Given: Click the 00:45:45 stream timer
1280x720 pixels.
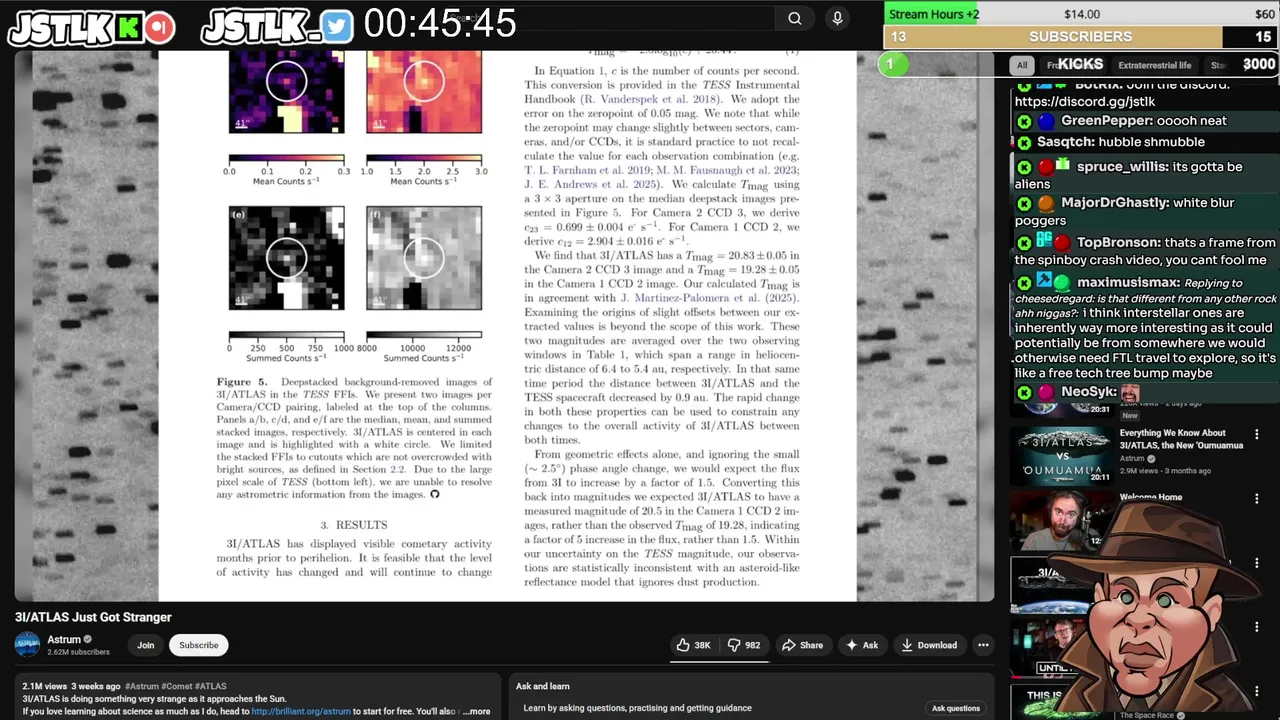Looking at the screenshot, I should (440, 23).
